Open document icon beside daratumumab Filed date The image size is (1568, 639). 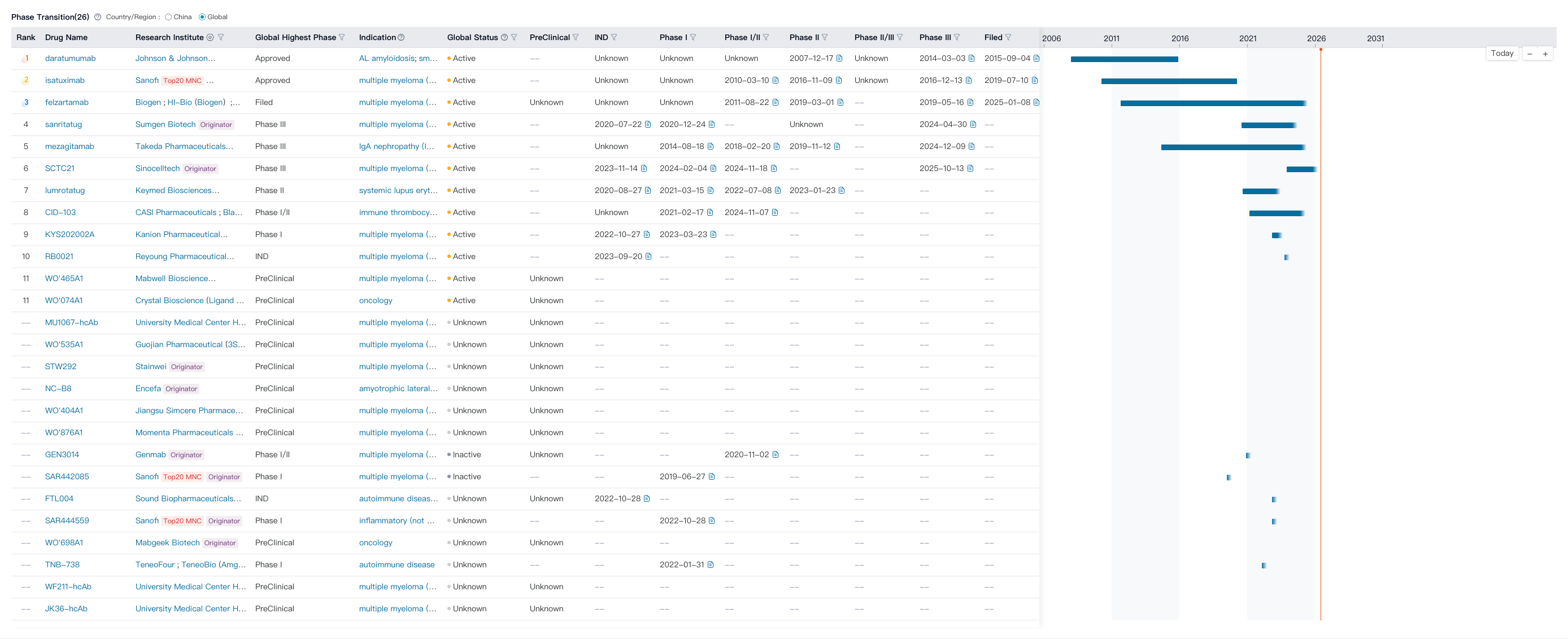pyautogui.click(x=1036, y=58)
